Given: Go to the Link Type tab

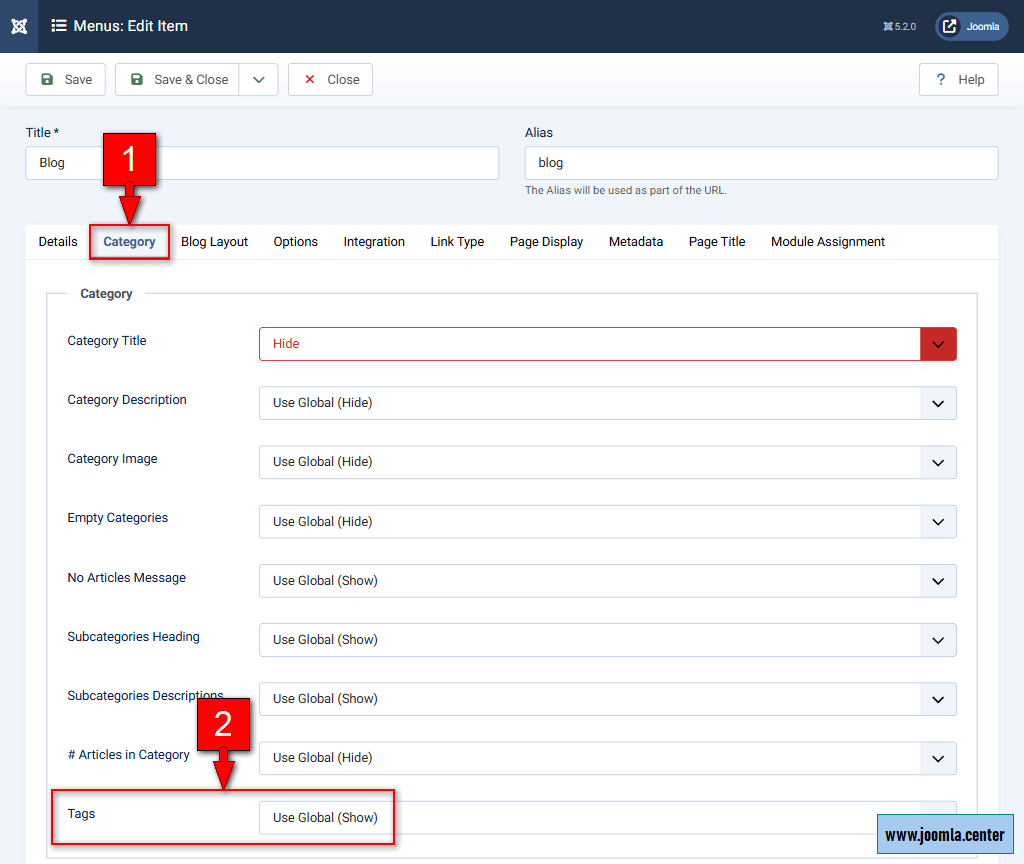Looking at the screenshot, I should click(457, 242).
